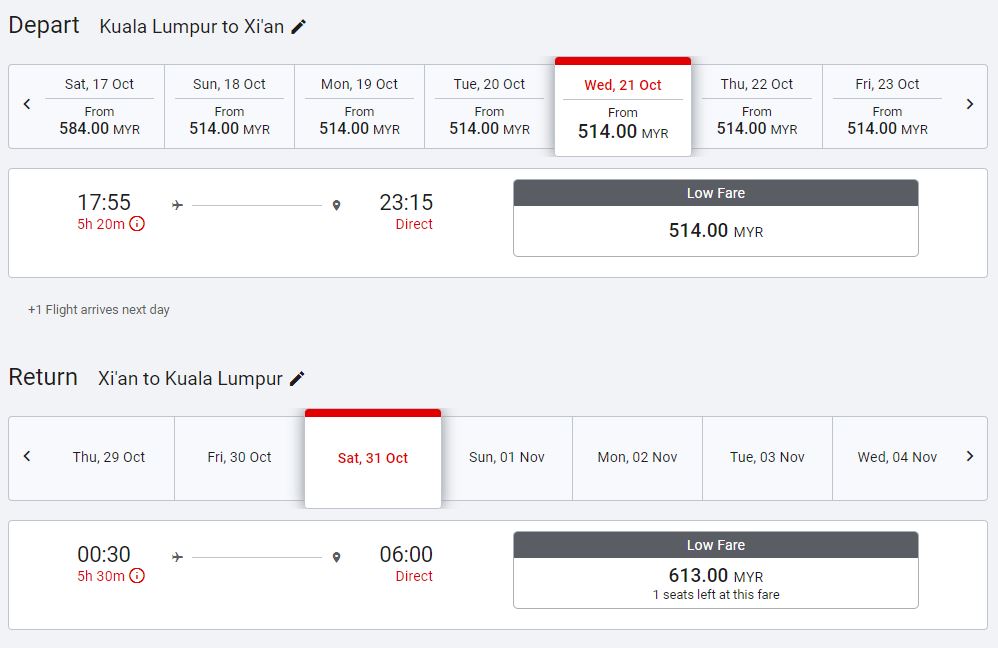Select the 514.00 MYR Low Fare departure

tap(715, 230)
